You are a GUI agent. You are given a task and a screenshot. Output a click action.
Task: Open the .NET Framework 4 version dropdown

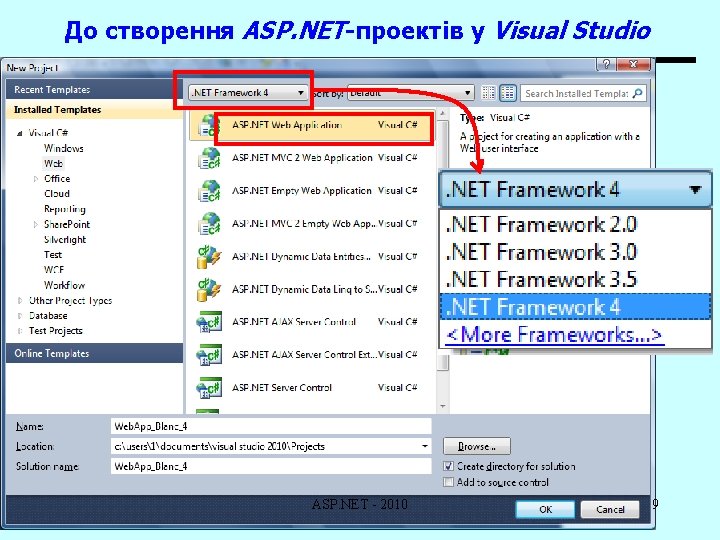(x=248, y=93)
